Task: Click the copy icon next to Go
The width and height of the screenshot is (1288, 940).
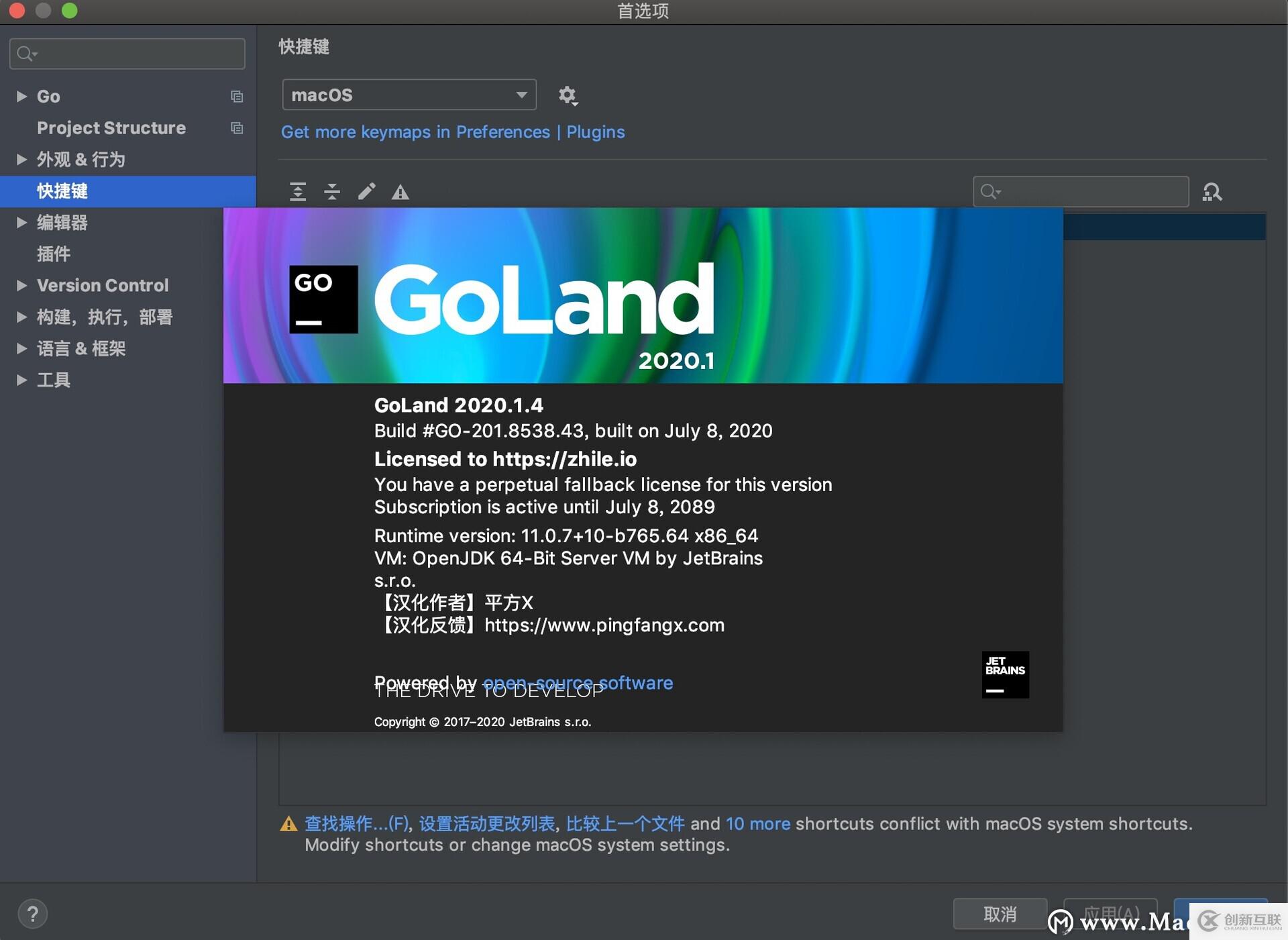Action: tap(237, 97)
